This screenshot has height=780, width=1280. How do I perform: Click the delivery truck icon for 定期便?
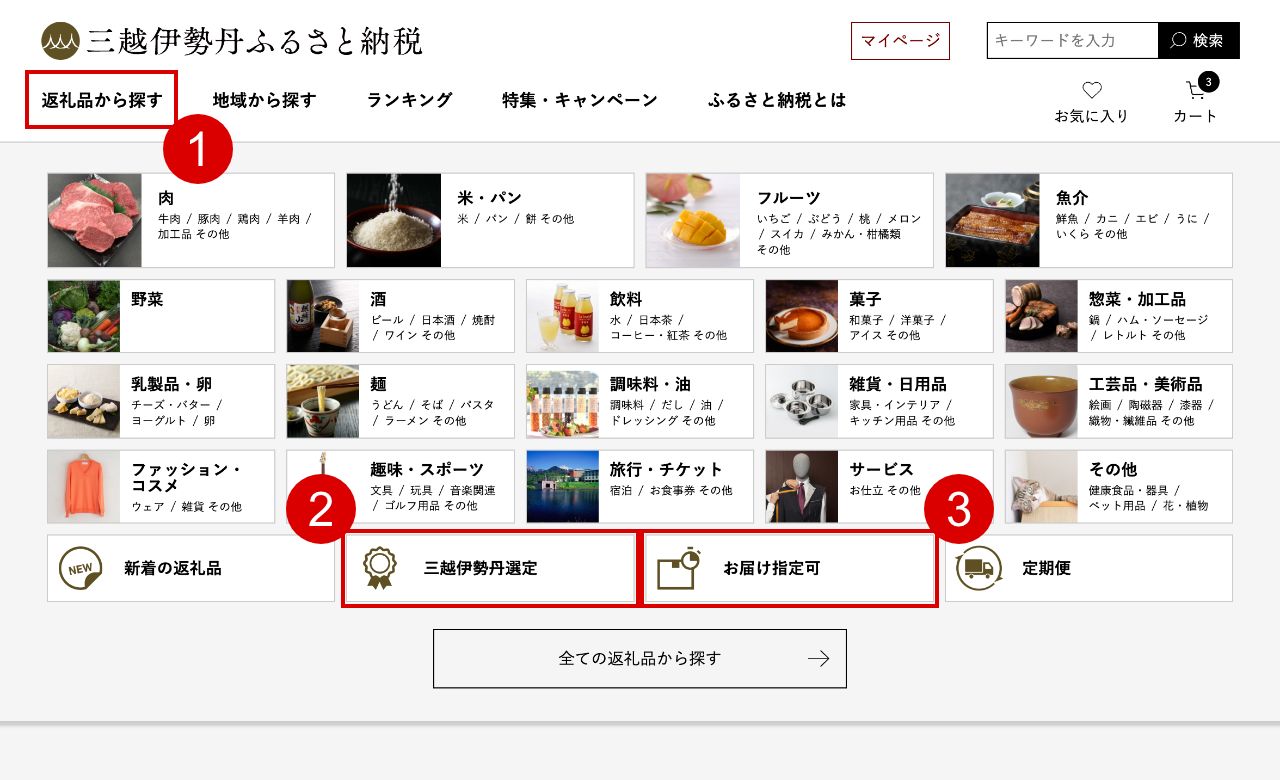click(979, 568)
